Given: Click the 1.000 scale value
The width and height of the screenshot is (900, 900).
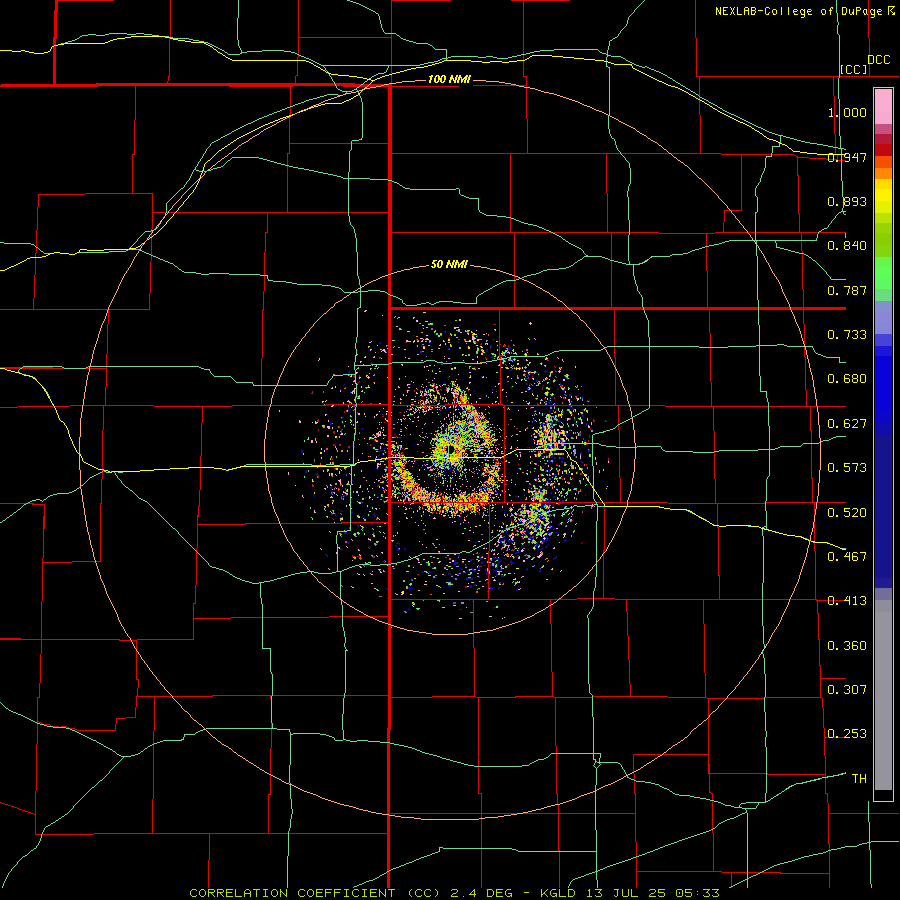Looking at the screenshot, I should pos(847,112).
